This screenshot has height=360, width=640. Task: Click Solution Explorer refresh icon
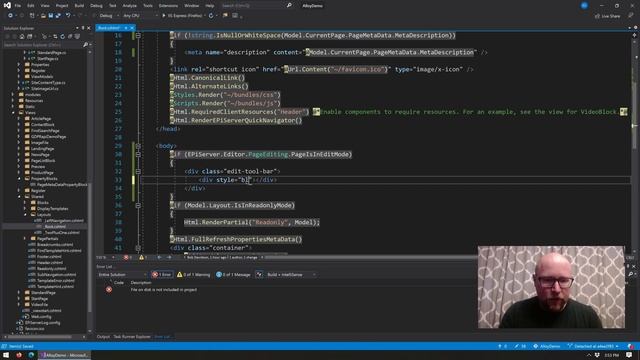click(62, 36)
